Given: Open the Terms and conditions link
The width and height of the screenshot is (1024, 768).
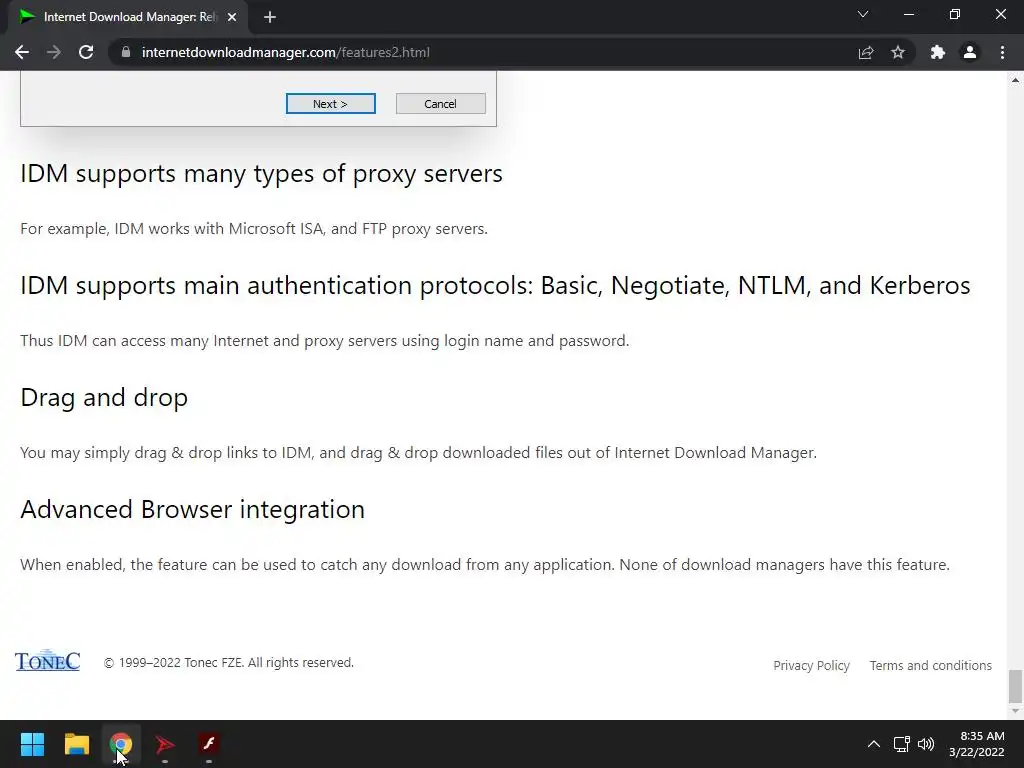Looking at the screenshot, I should [931, 665].
